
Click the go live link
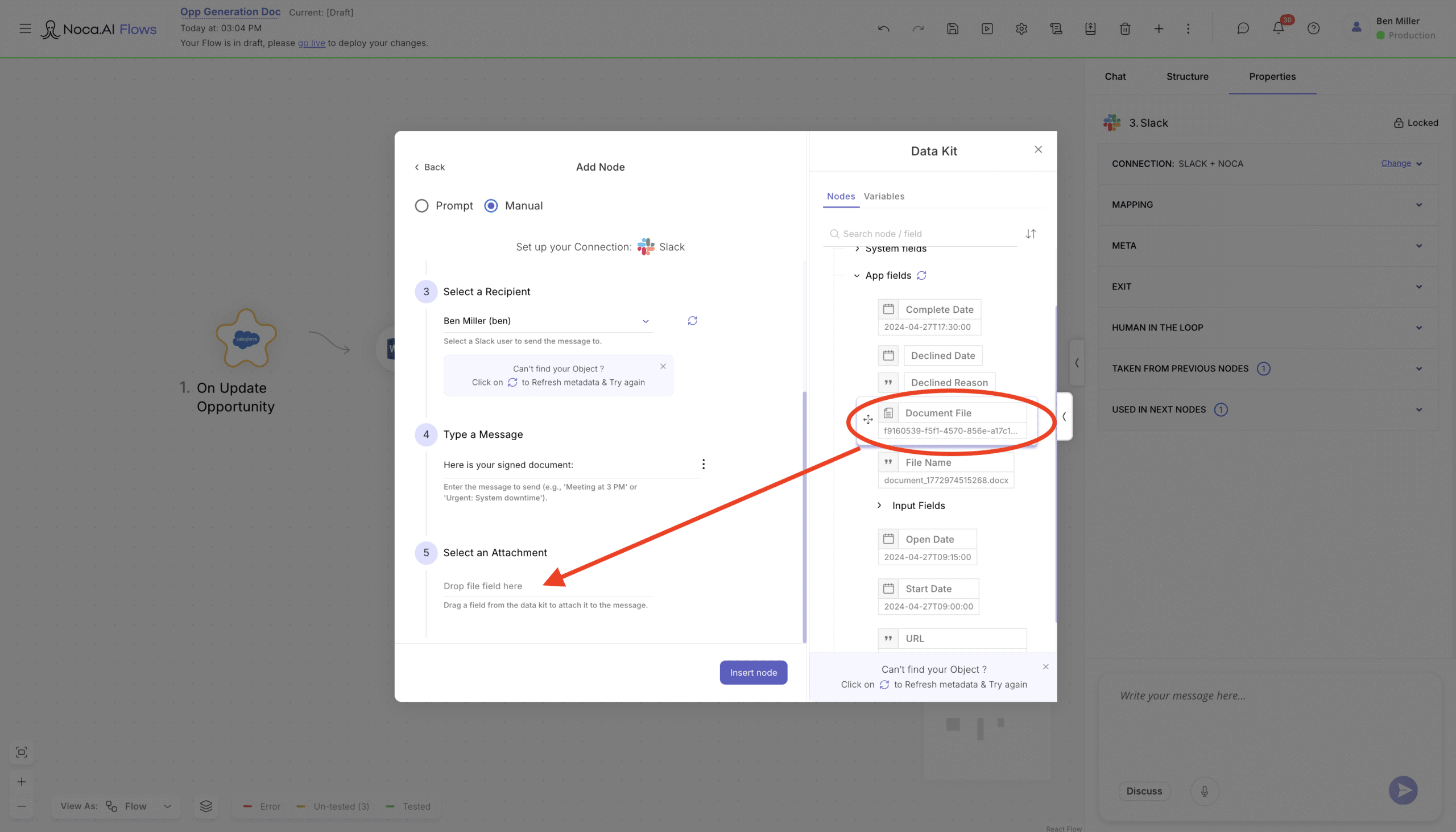(x=311, y=43)
